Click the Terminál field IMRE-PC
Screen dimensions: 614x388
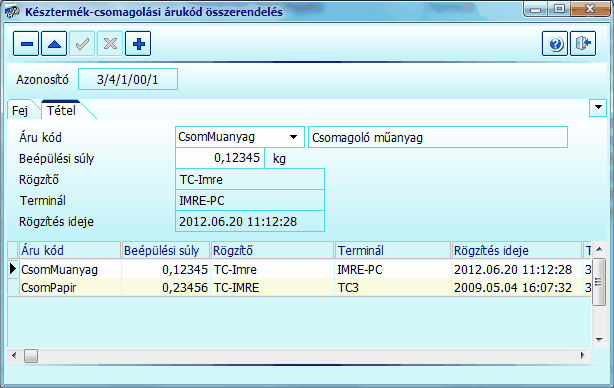pos(250,200)
